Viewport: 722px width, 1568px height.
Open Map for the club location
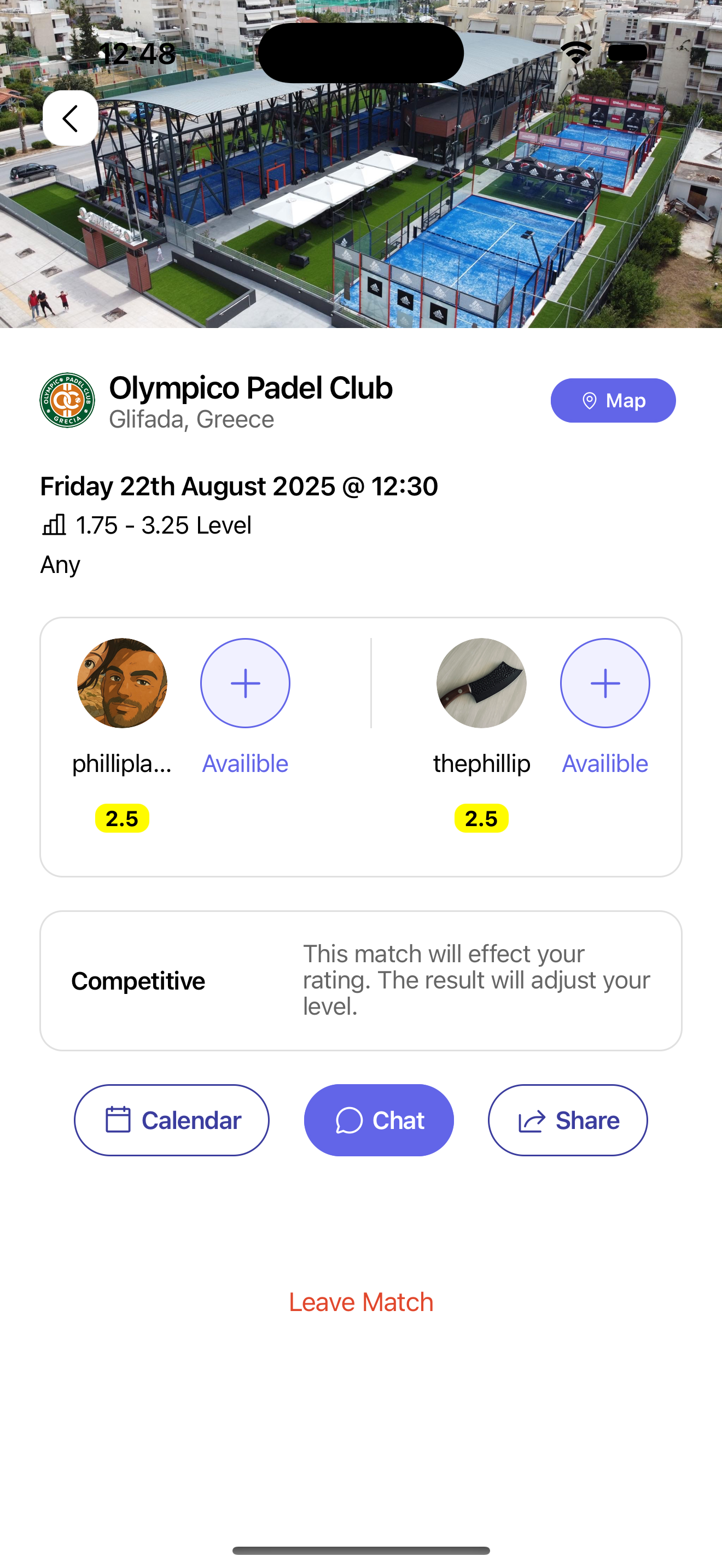(613, 401)
